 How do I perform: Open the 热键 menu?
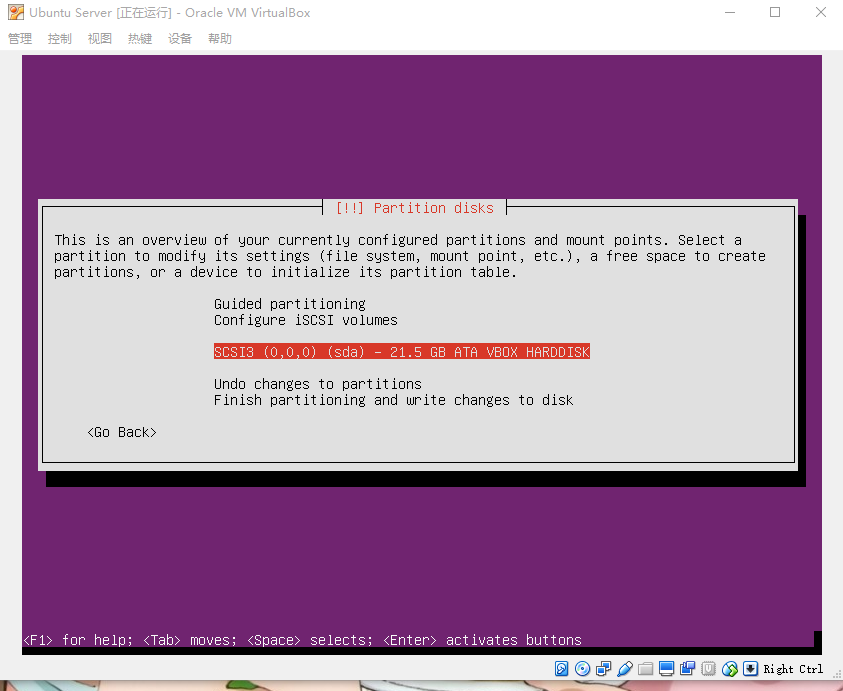coord(140,39)
